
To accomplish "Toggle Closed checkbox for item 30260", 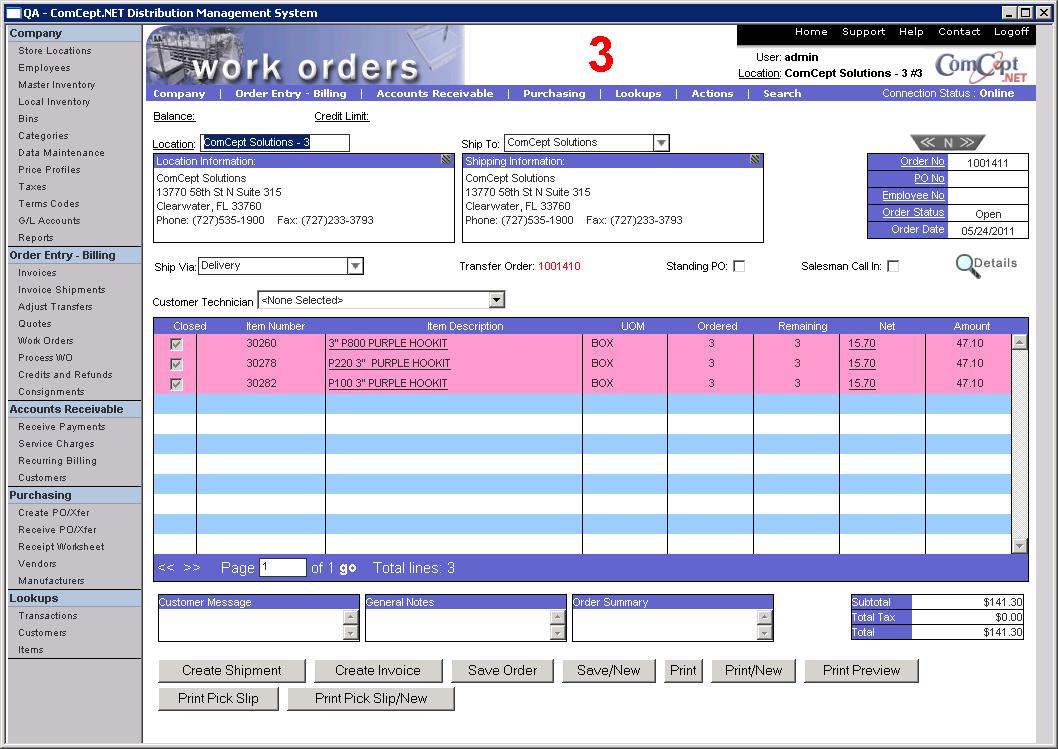I will click(176, 344).
